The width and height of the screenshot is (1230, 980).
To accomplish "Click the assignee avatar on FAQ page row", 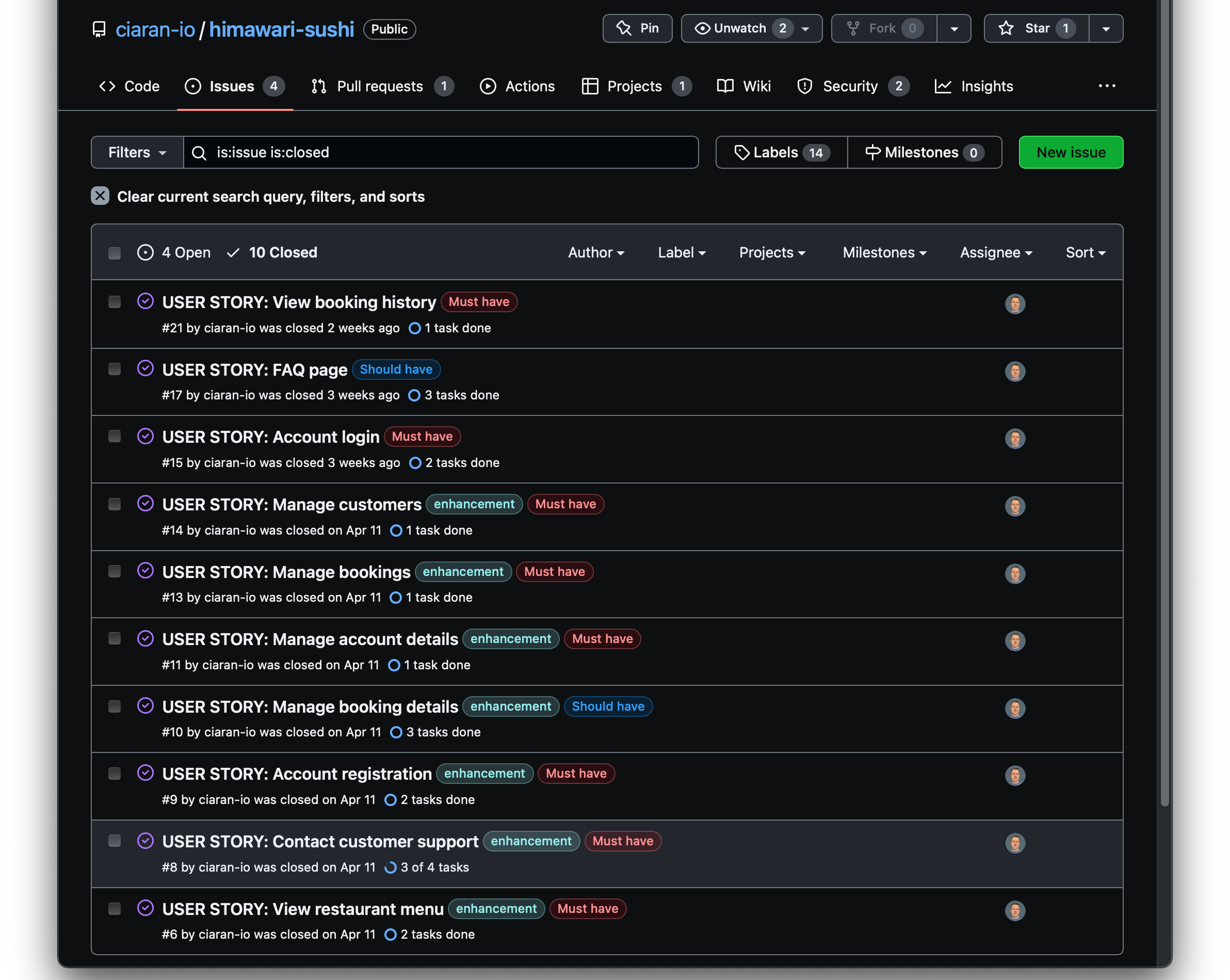I will click(x=1015, y=372).
